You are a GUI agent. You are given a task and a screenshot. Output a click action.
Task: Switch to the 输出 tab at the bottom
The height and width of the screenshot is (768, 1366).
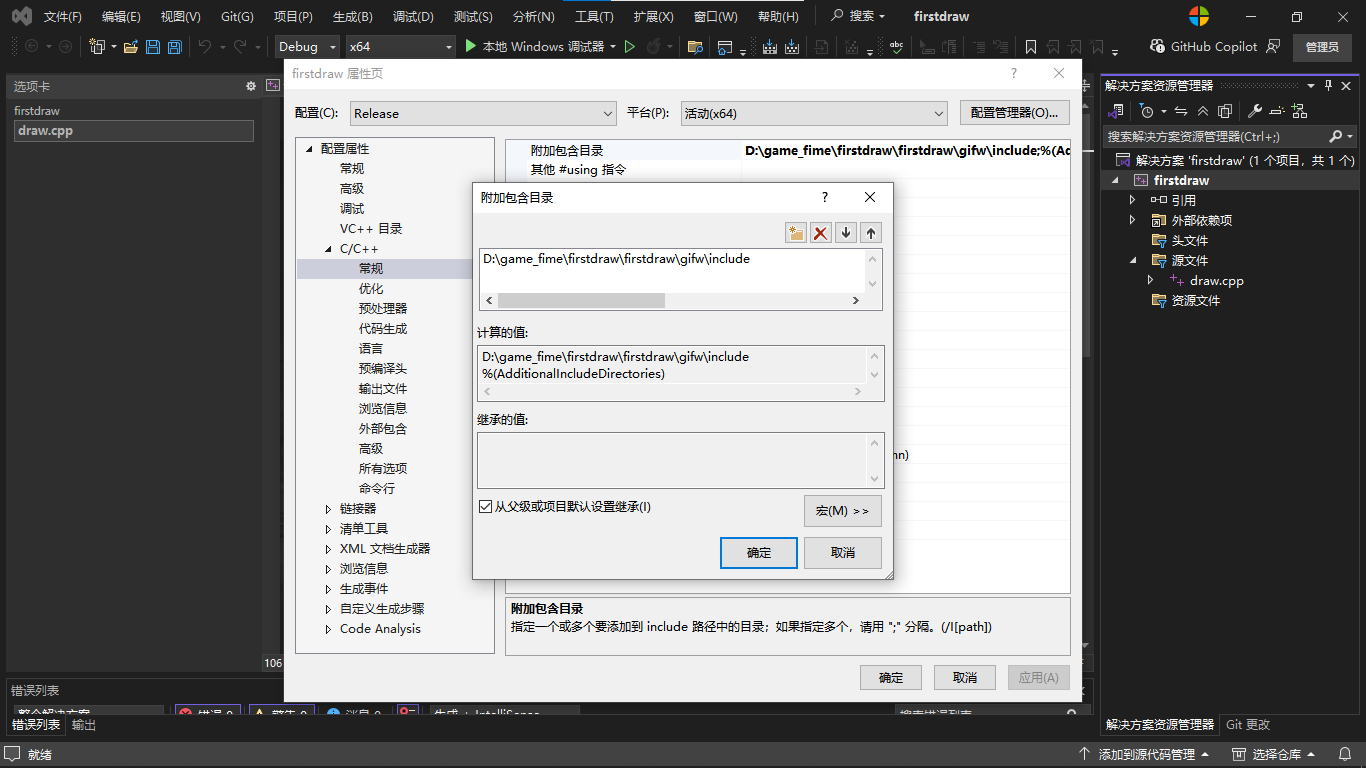82,724
